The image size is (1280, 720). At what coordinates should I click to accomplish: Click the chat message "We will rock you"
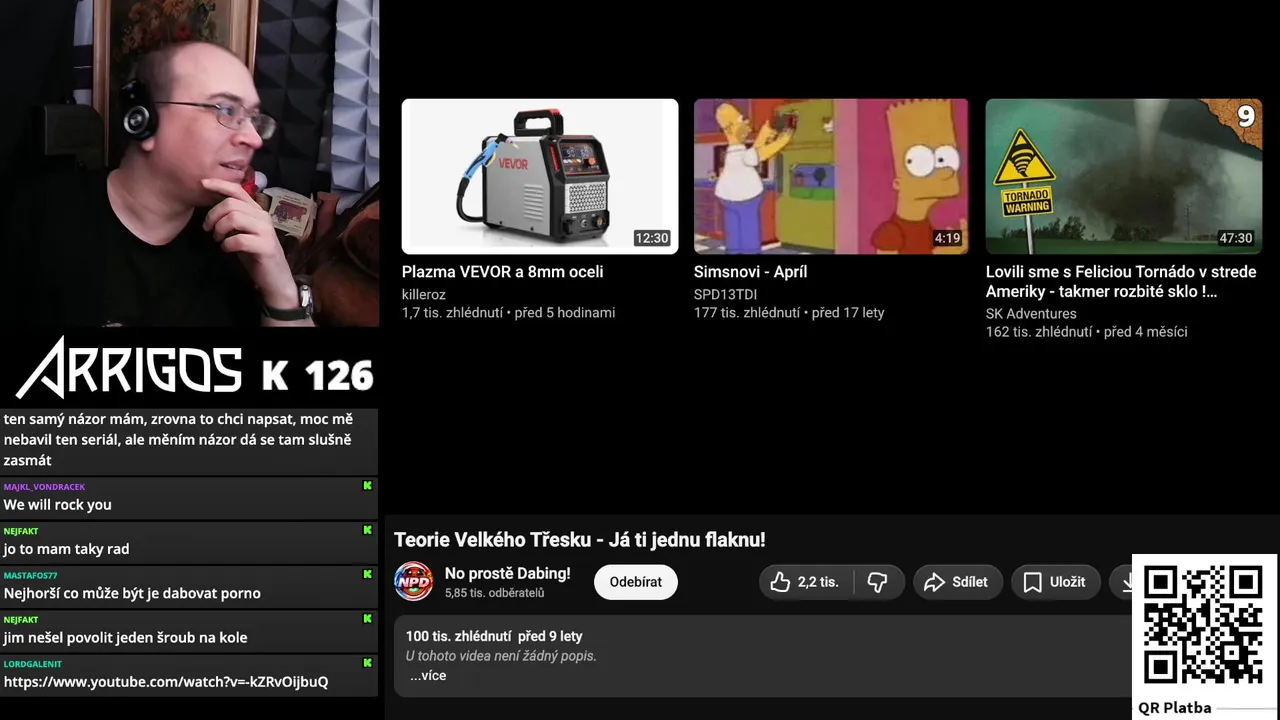pos(57,505)
